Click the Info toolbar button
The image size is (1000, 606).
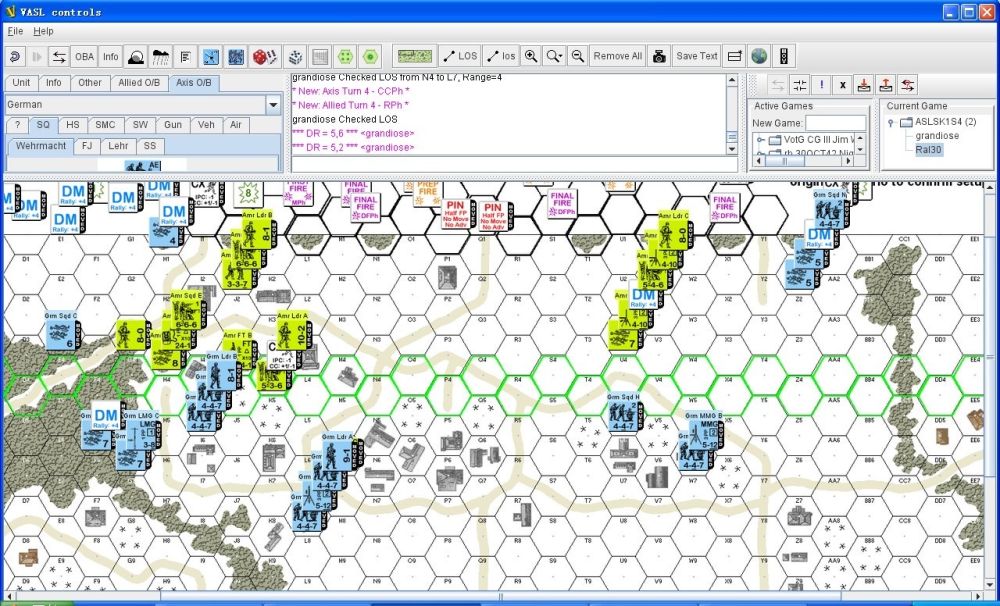pyautogui.click(x=110, y=57)
